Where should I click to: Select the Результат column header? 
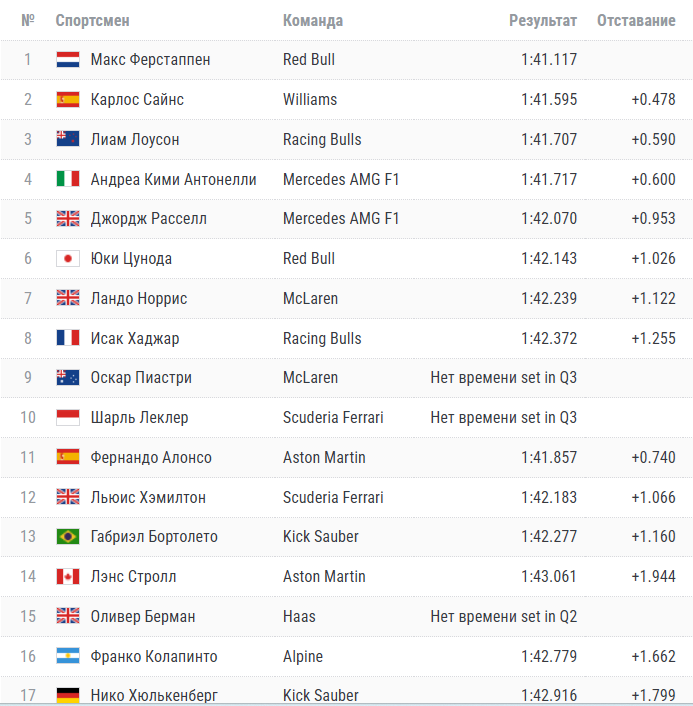[543, 21]
